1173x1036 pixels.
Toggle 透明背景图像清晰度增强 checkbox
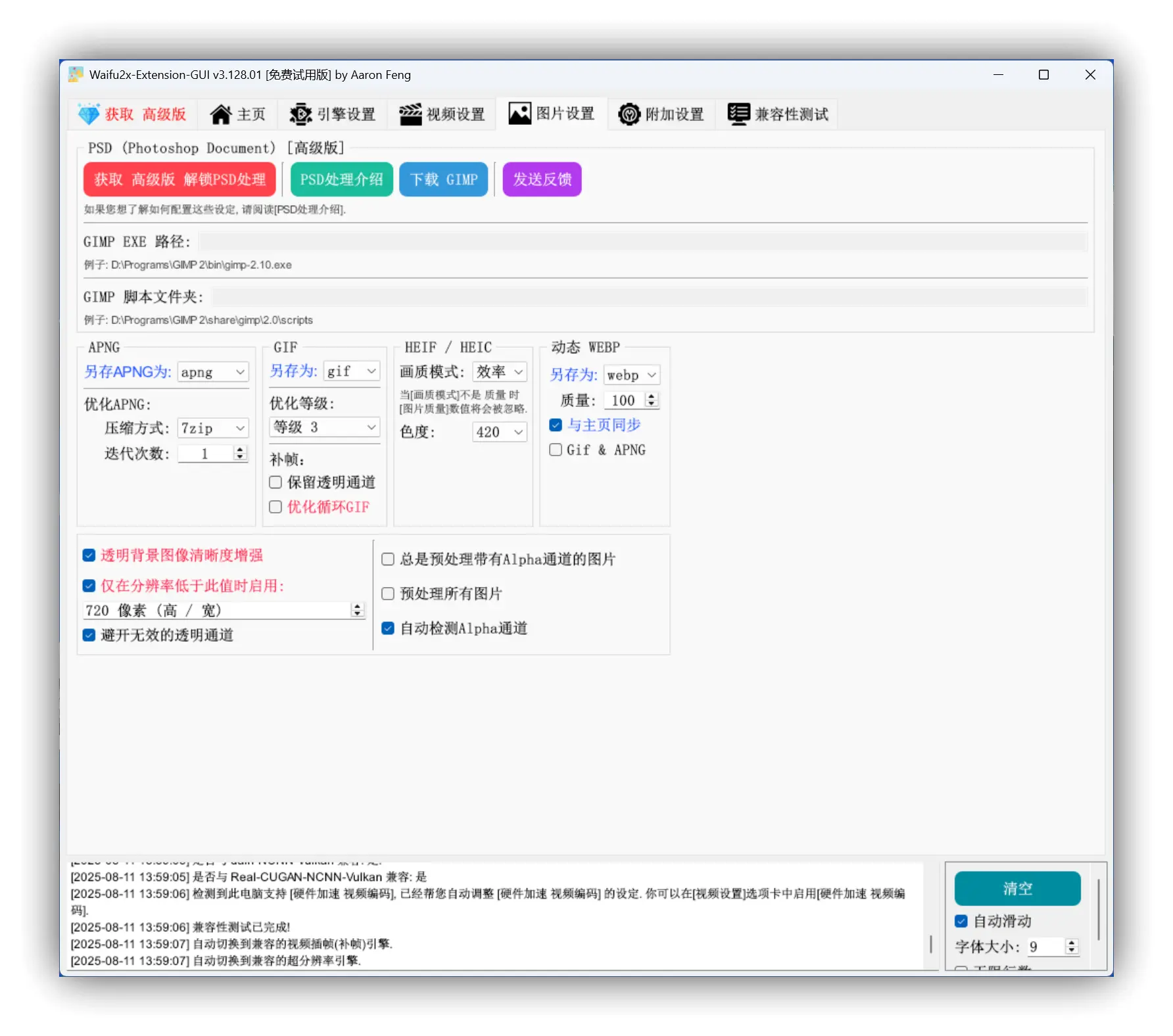89,555
